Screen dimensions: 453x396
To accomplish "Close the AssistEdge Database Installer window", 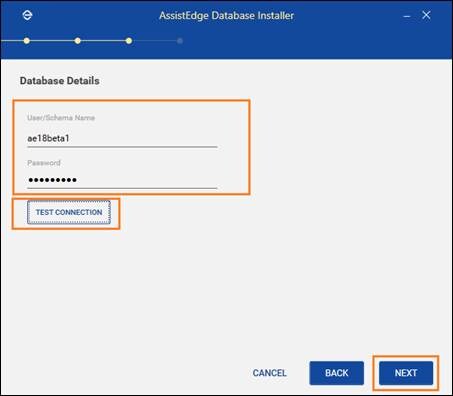I will coord(426,15).
